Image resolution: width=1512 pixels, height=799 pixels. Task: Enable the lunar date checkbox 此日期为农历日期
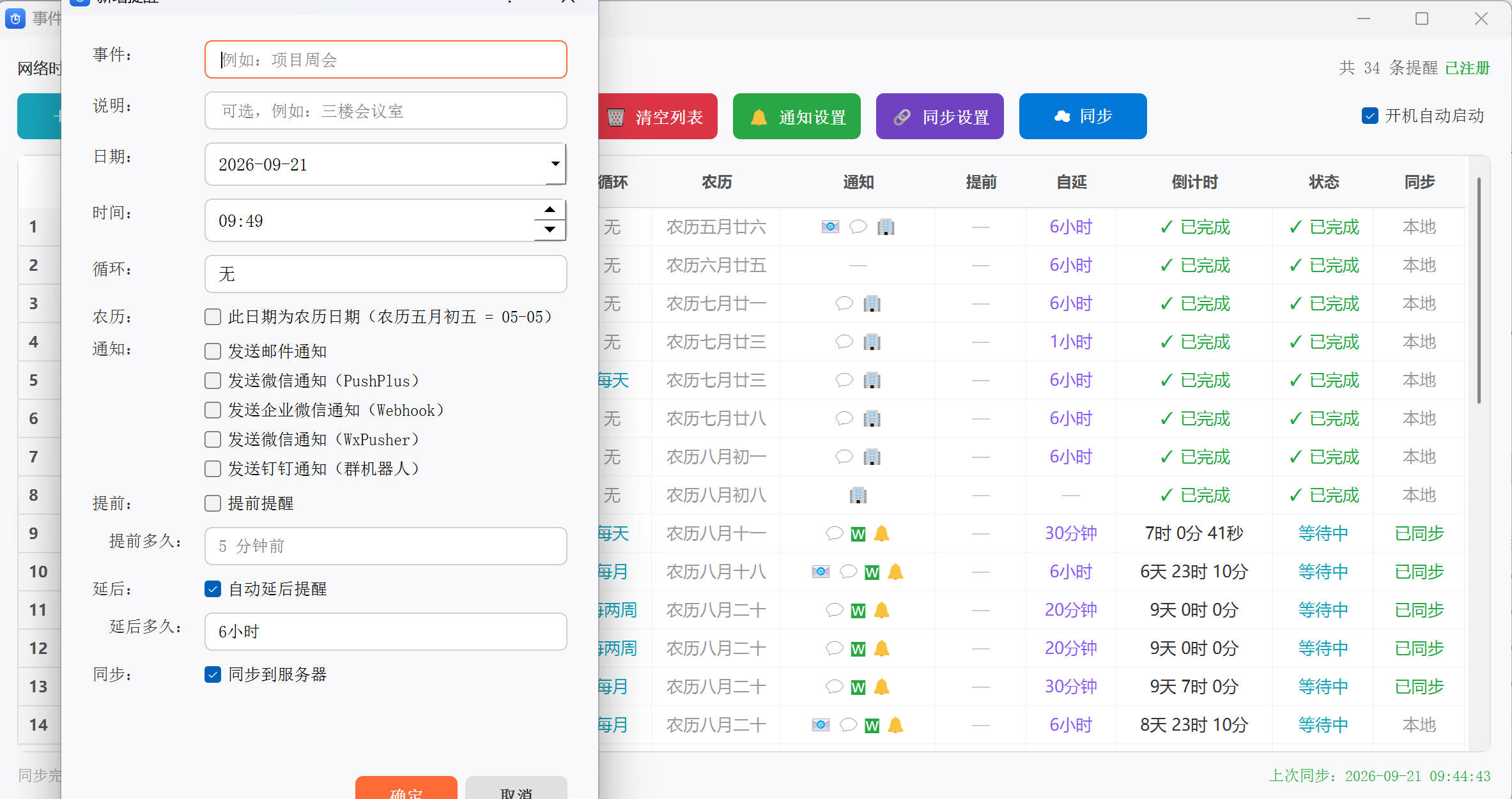[x=213, y=317]
